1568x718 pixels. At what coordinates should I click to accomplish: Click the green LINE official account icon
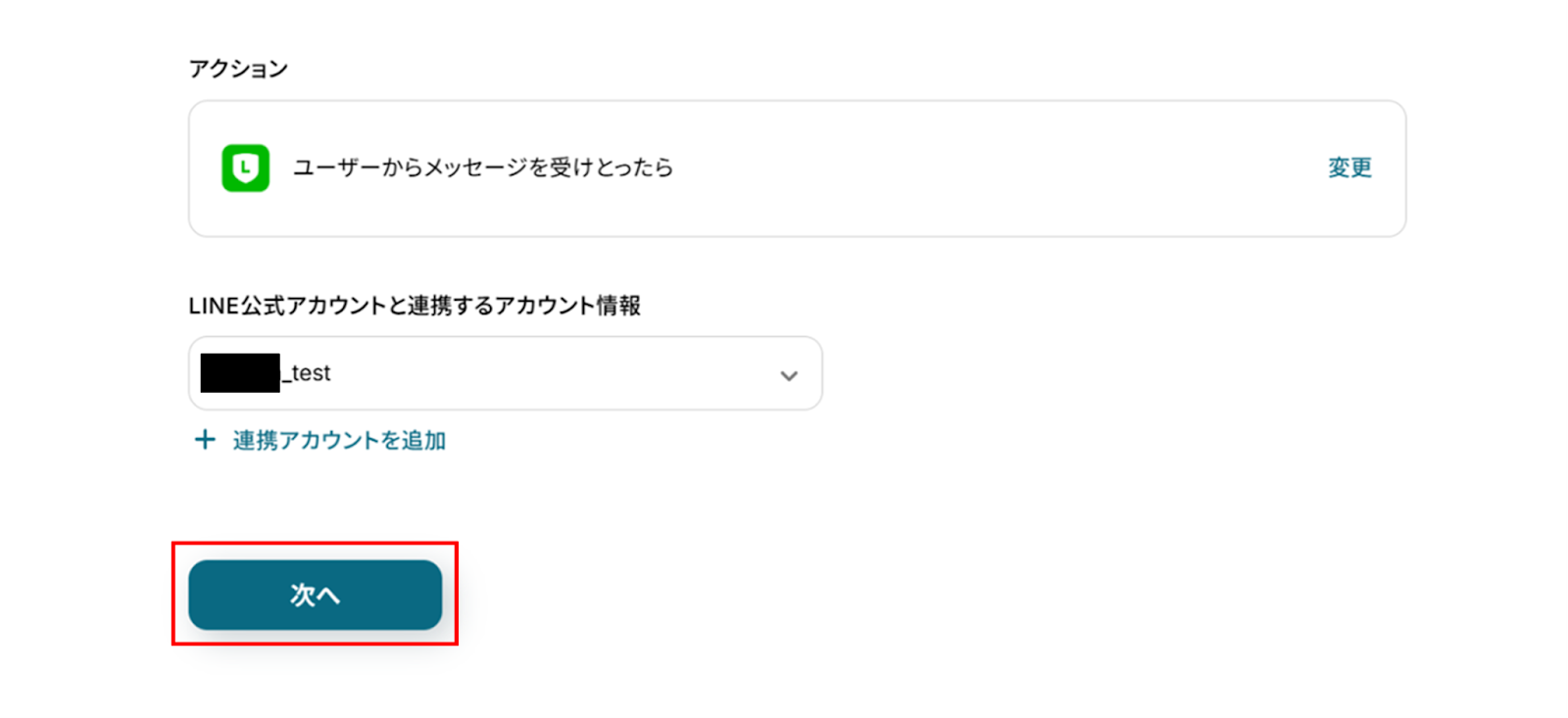pyautogui.click(x=245, y=168)
